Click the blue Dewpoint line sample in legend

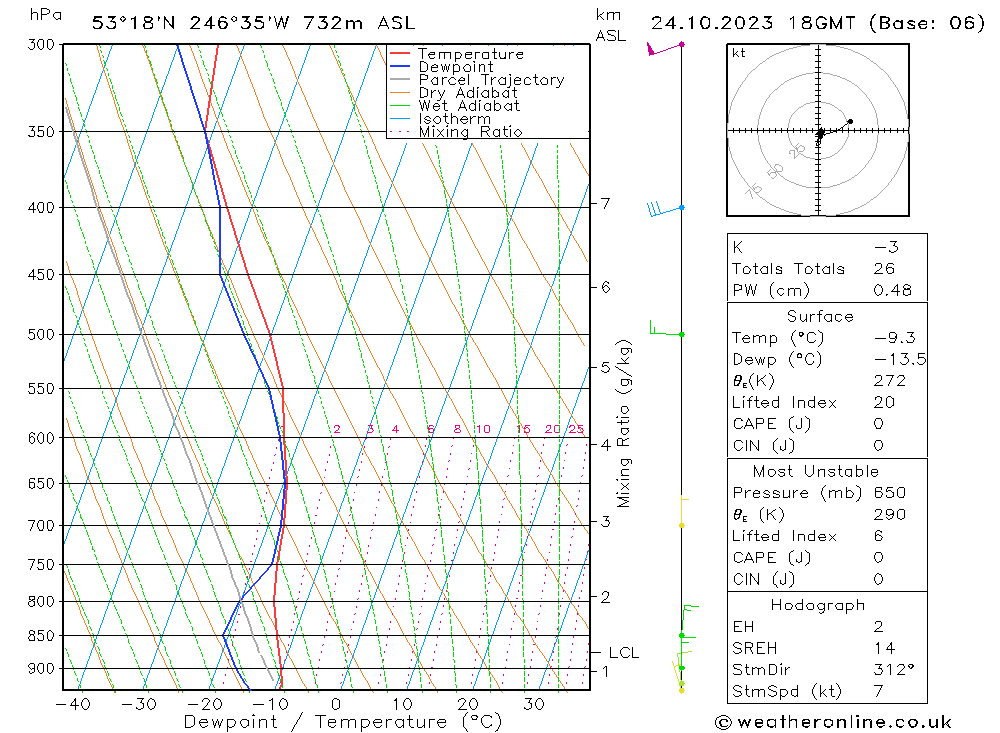(x=399, y=66)
